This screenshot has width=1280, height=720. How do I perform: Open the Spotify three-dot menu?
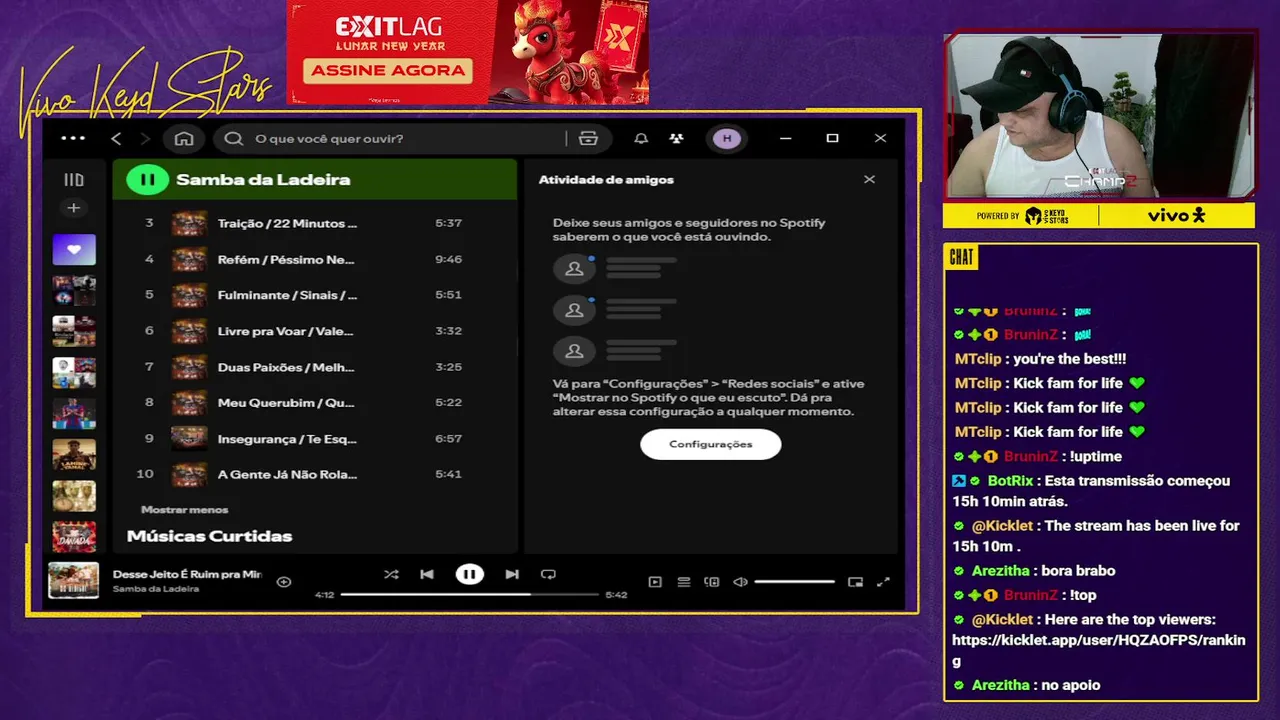point(73,138)
